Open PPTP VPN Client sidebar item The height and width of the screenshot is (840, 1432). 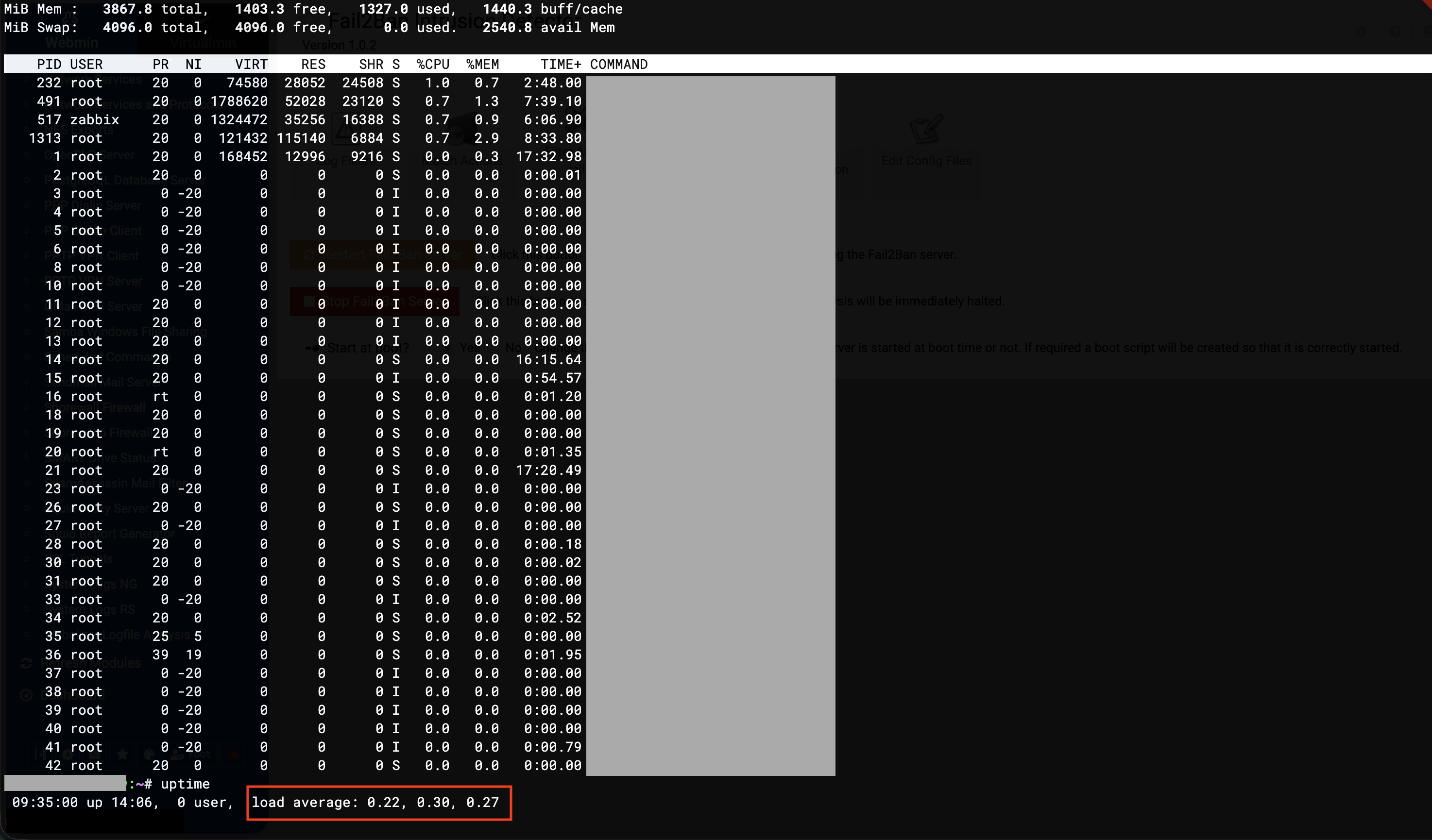(91, 255)
